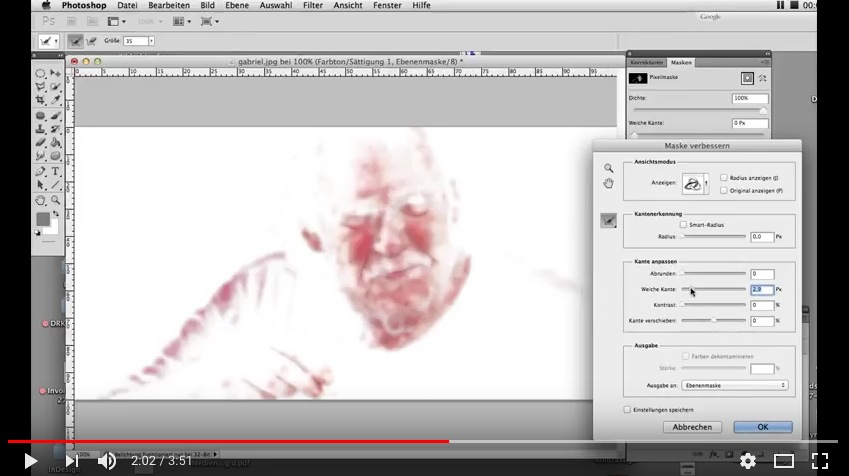Tick Einstellungen speichern checkbox

pyautogui.click(x=627, y=409)
